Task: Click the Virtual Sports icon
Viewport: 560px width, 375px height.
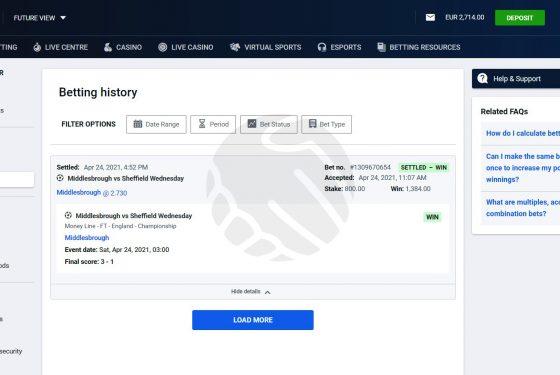Action: pos(235,47)
